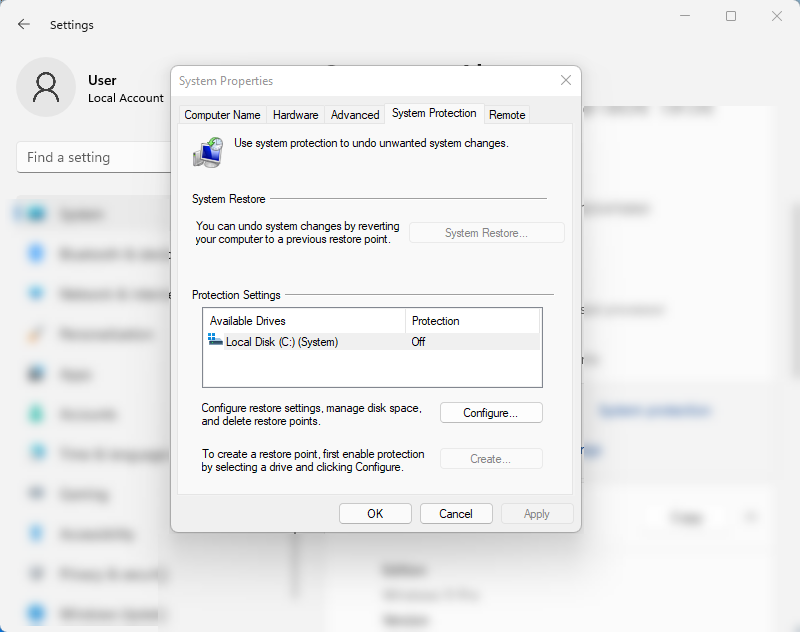This screenshot has height=632, width=800.
Task: Click the system protection computer icon
Action: (208, 153)
